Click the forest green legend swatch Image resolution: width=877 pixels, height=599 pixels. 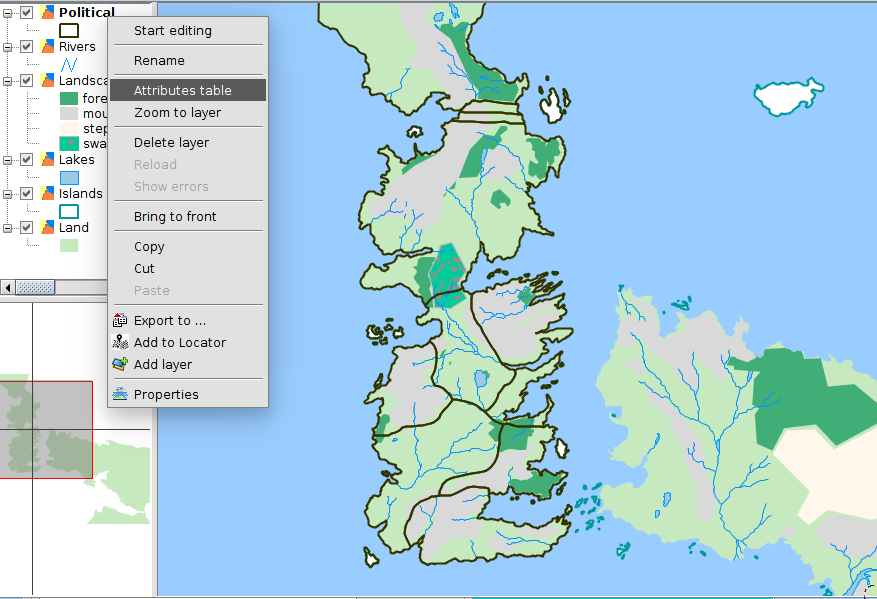[x=69, y=99]
